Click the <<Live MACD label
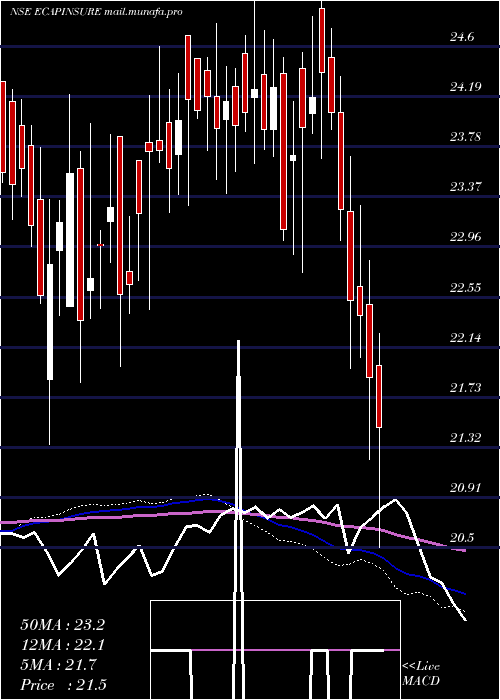This screenshot has height=700, width=500. (421, 674)
